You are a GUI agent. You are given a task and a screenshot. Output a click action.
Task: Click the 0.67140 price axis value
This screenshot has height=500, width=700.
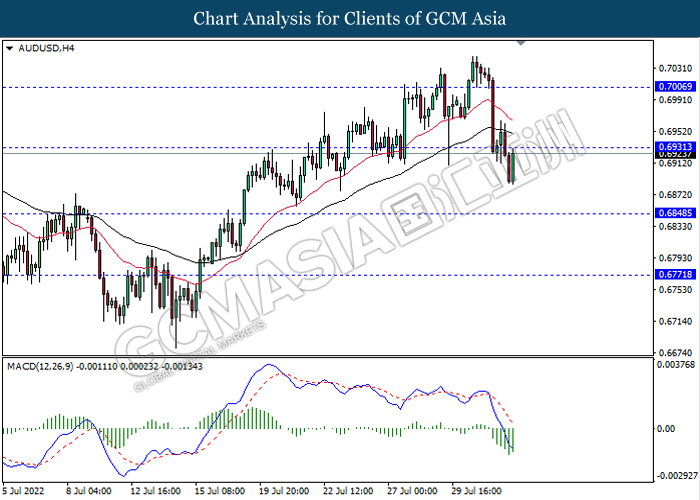675,321
